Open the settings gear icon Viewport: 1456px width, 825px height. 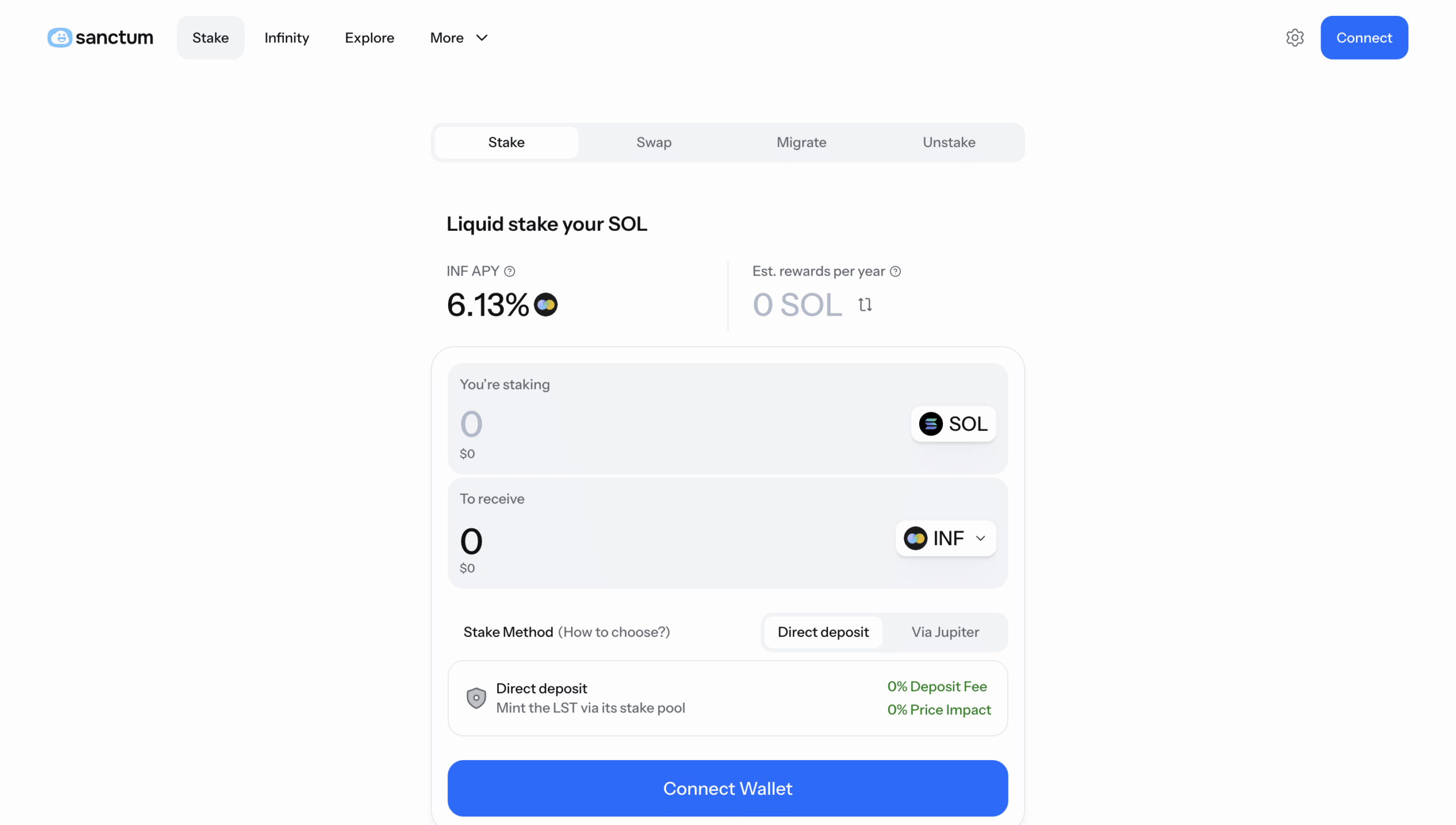(x=1294, y=38)
